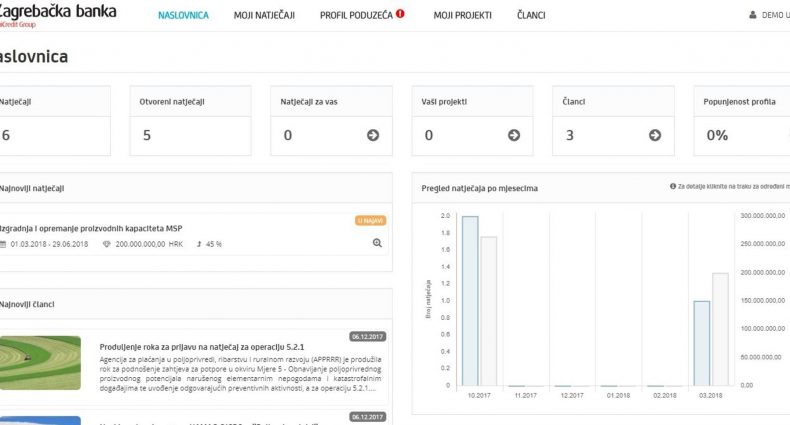This screenshot has height=425, width=790.
Task: Switch to Moji projekti tab
Action: point(463,16)
